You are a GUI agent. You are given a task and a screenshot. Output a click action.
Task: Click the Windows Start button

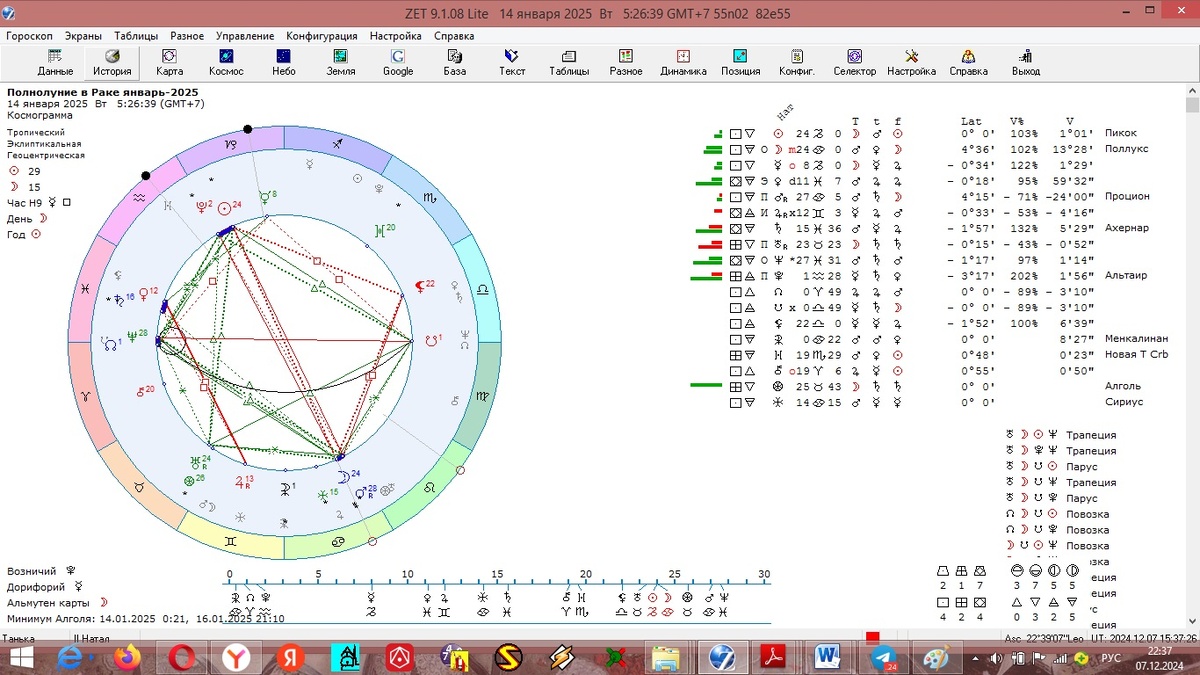click(x=19, y=658)
